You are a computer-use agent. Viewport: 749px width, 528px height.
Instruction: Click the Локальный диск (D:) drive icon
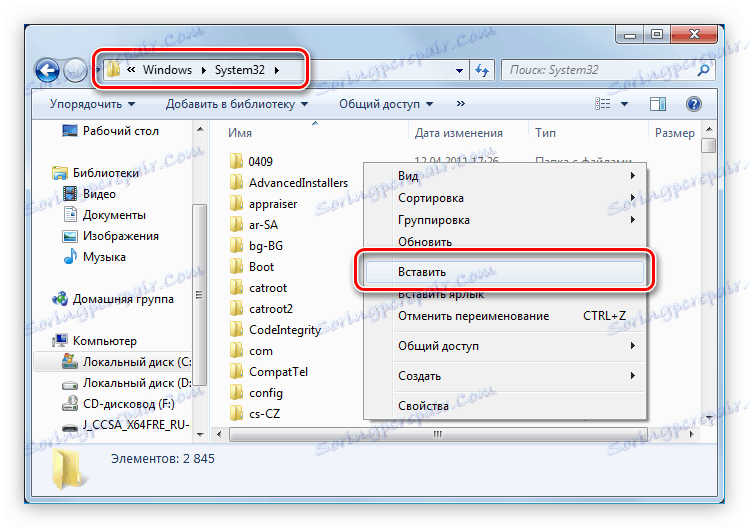pos(70,384)
